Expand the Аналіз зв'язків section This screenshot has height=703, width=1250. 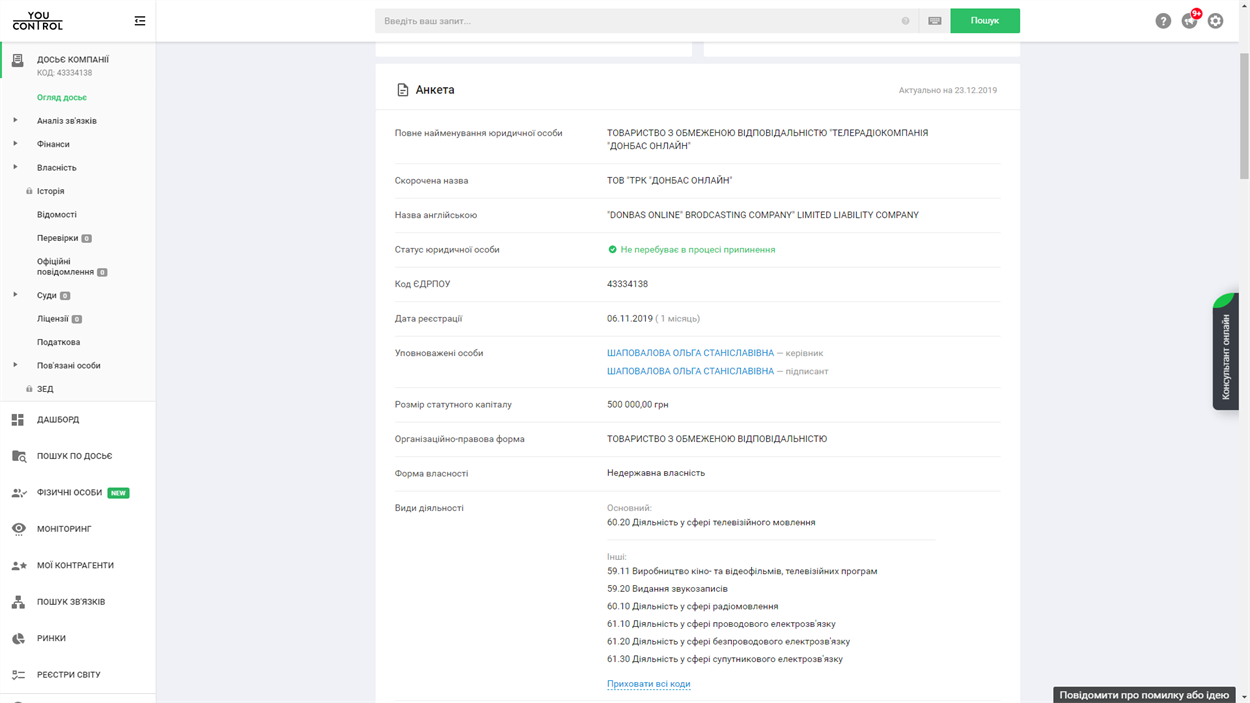coord(15,120)
